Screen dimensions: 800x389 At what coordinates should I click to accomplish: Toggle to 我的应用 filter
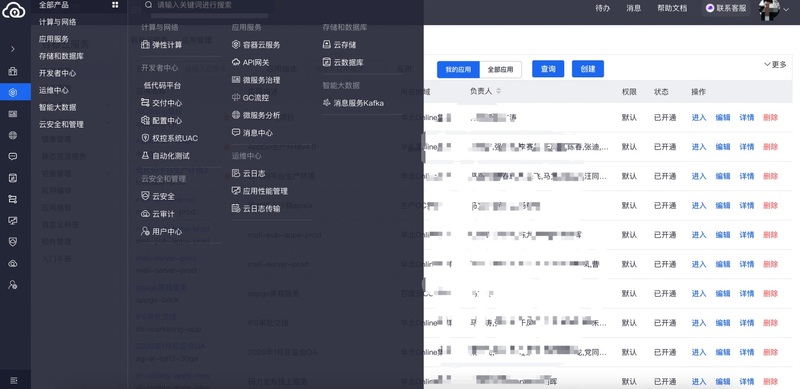coord(458,69)
